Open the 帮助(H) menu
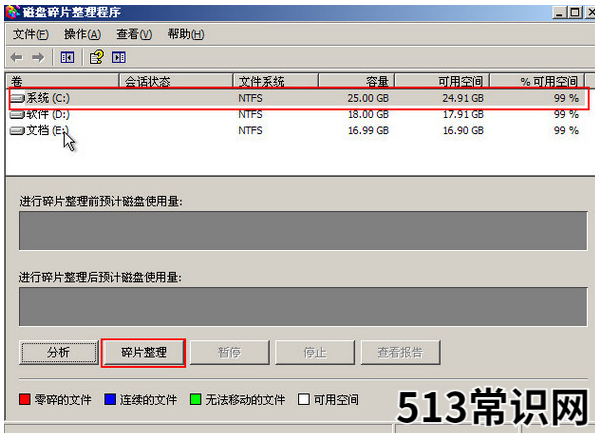 point(186,34)
